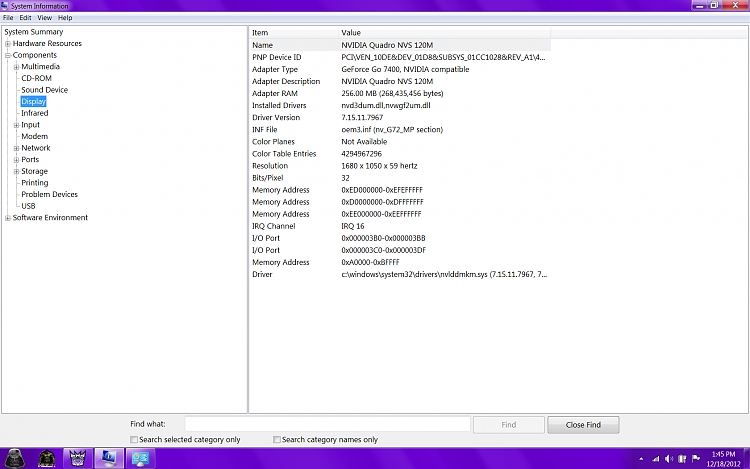Select Printing in the tree
Screen dimensions: 750x469
(x=34, y=183)
